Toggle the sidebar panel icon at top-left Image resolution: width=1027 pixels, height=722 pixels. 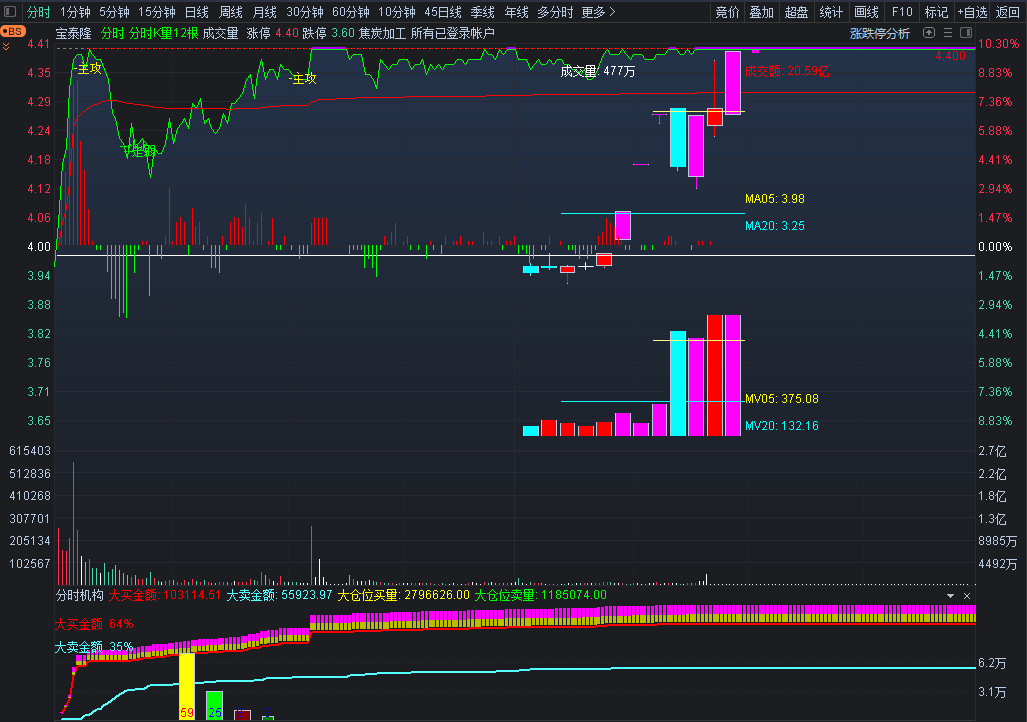click(x=10, y=12)
